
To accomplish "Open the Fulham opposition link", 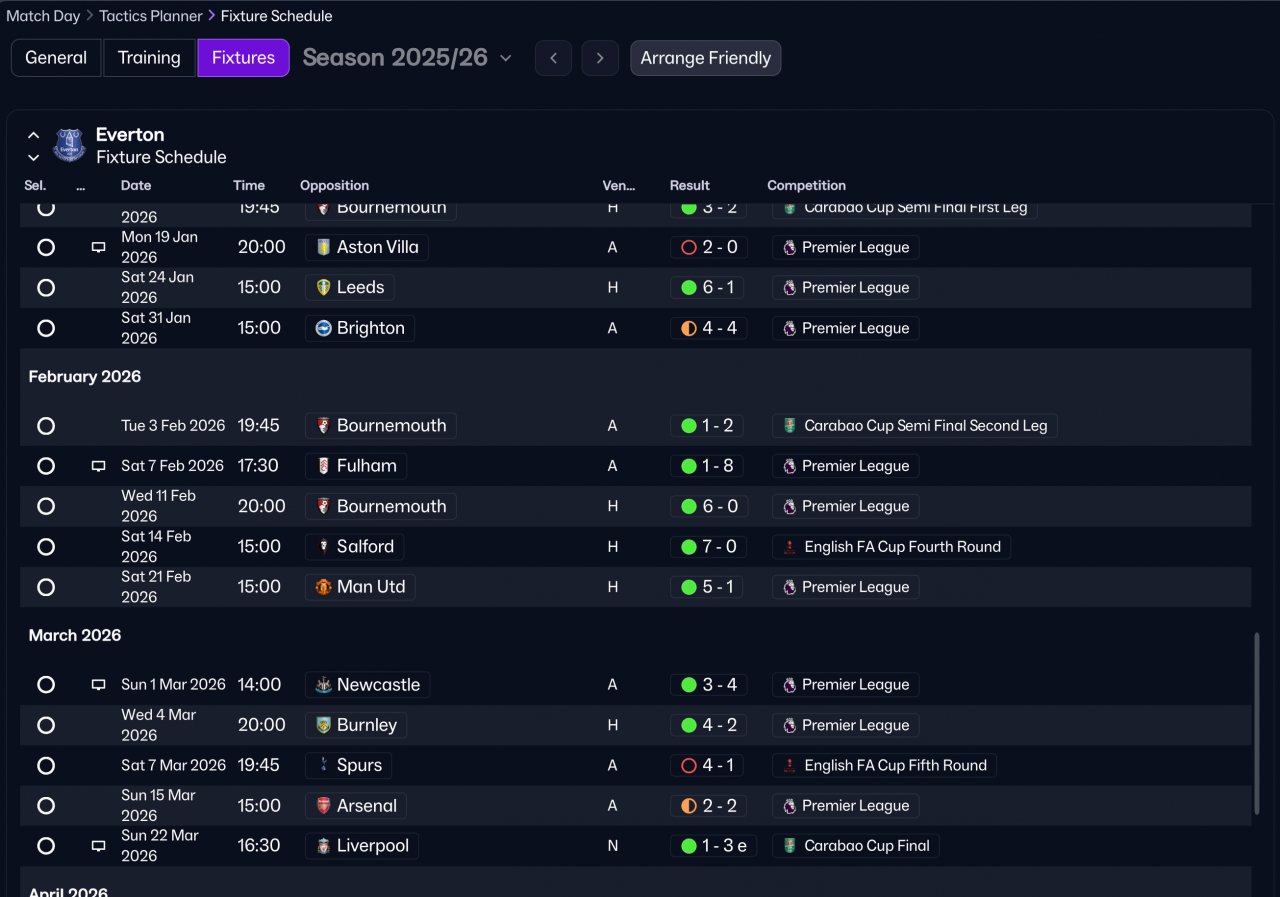I will point(356,466).
